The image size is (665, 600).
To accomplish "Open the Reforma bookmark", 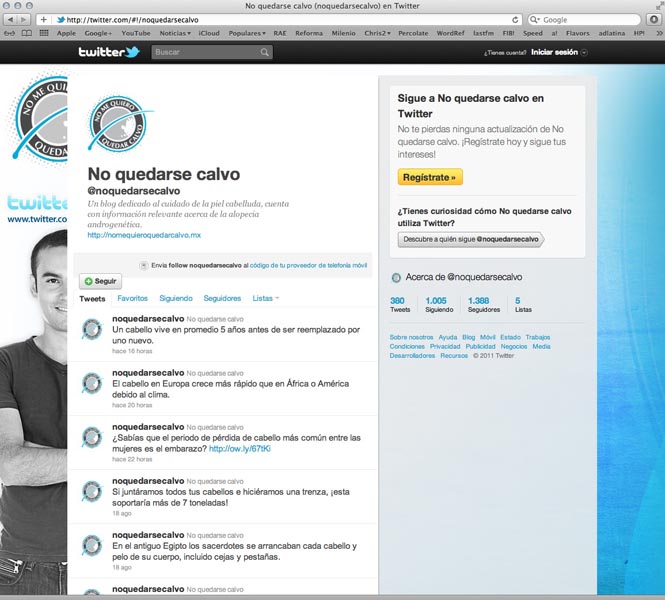I will 309,33.
